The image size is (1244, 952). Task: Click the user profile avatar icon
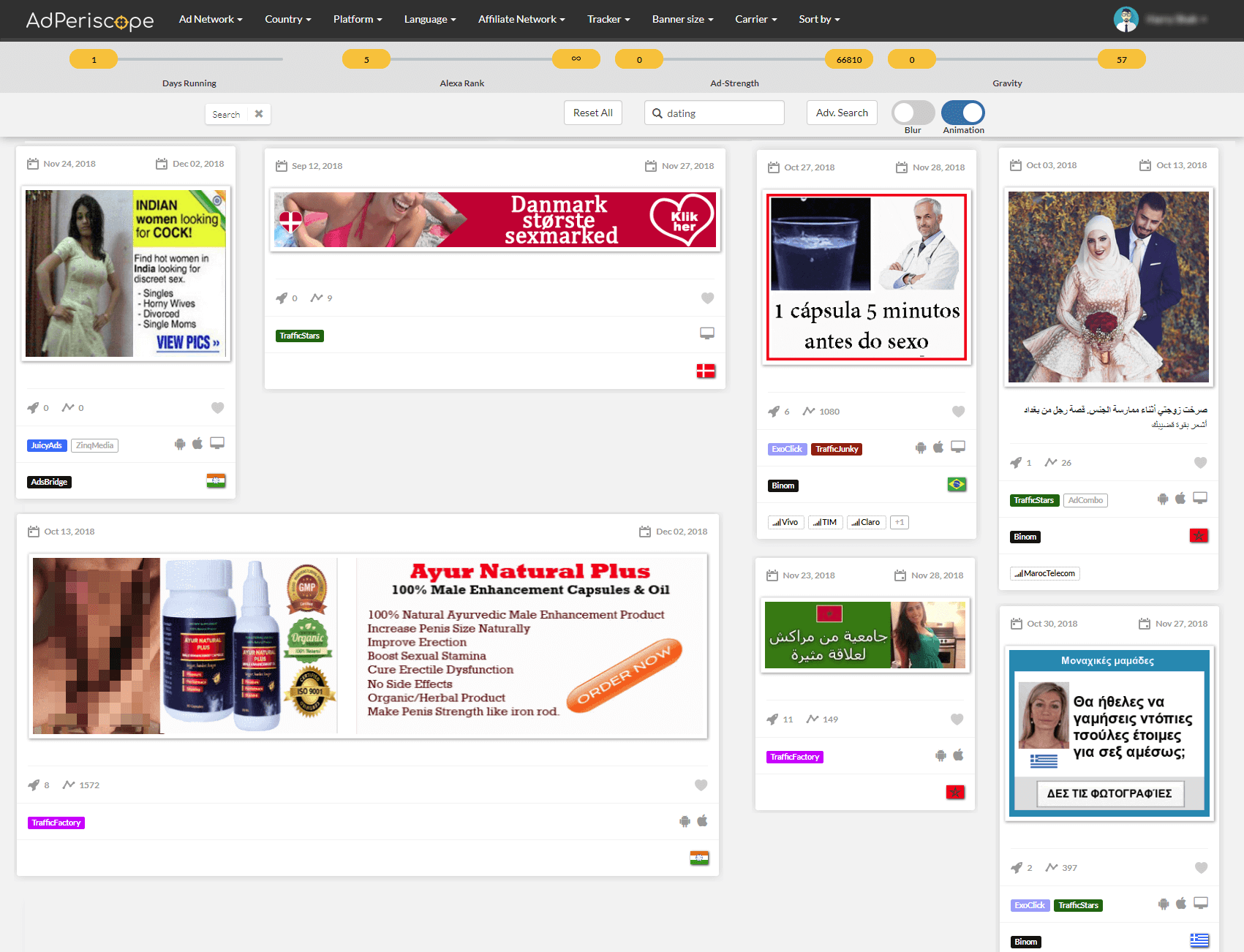[x=1126, y=20]
